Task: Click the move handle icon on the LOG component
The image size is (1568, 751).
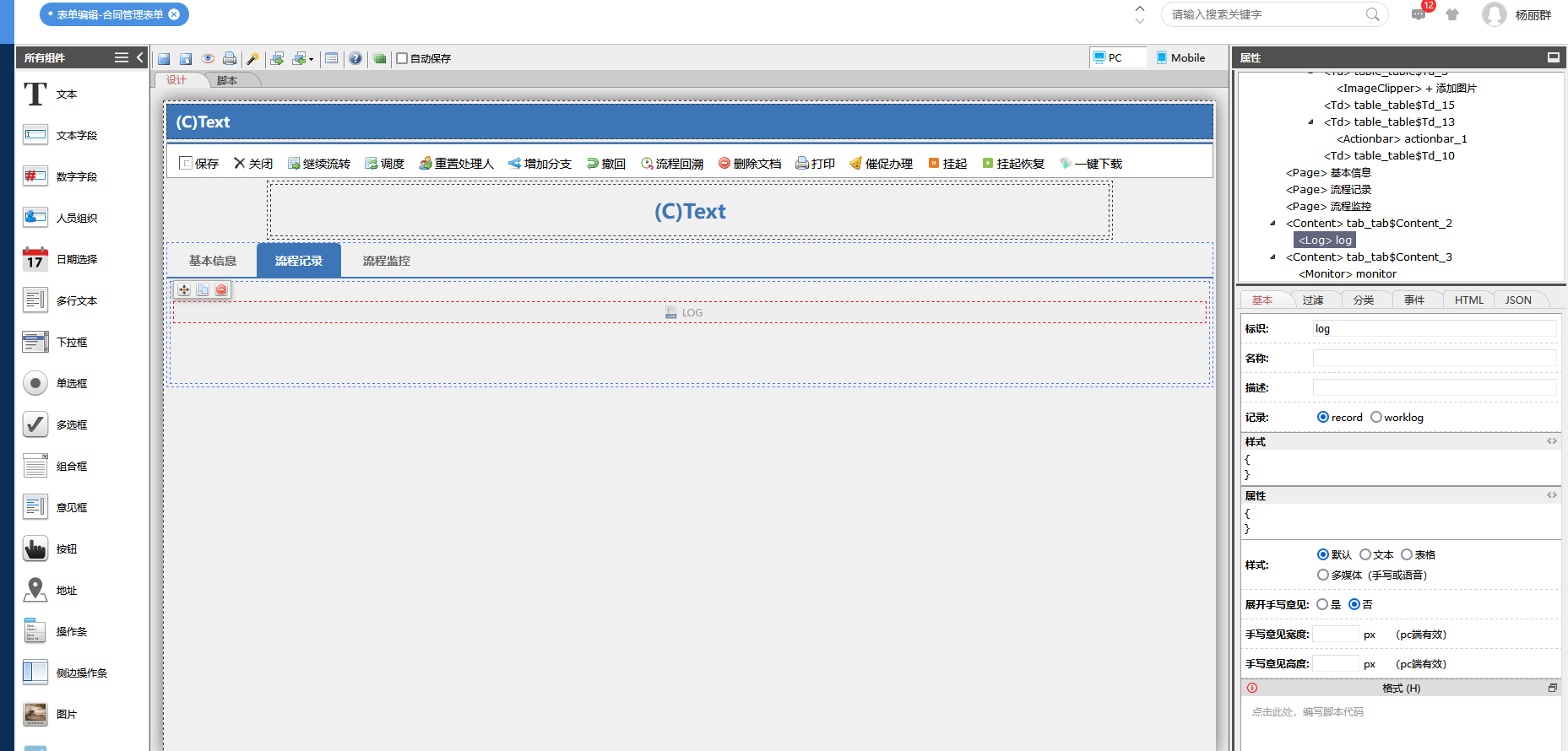Action: tap(184, 289)
